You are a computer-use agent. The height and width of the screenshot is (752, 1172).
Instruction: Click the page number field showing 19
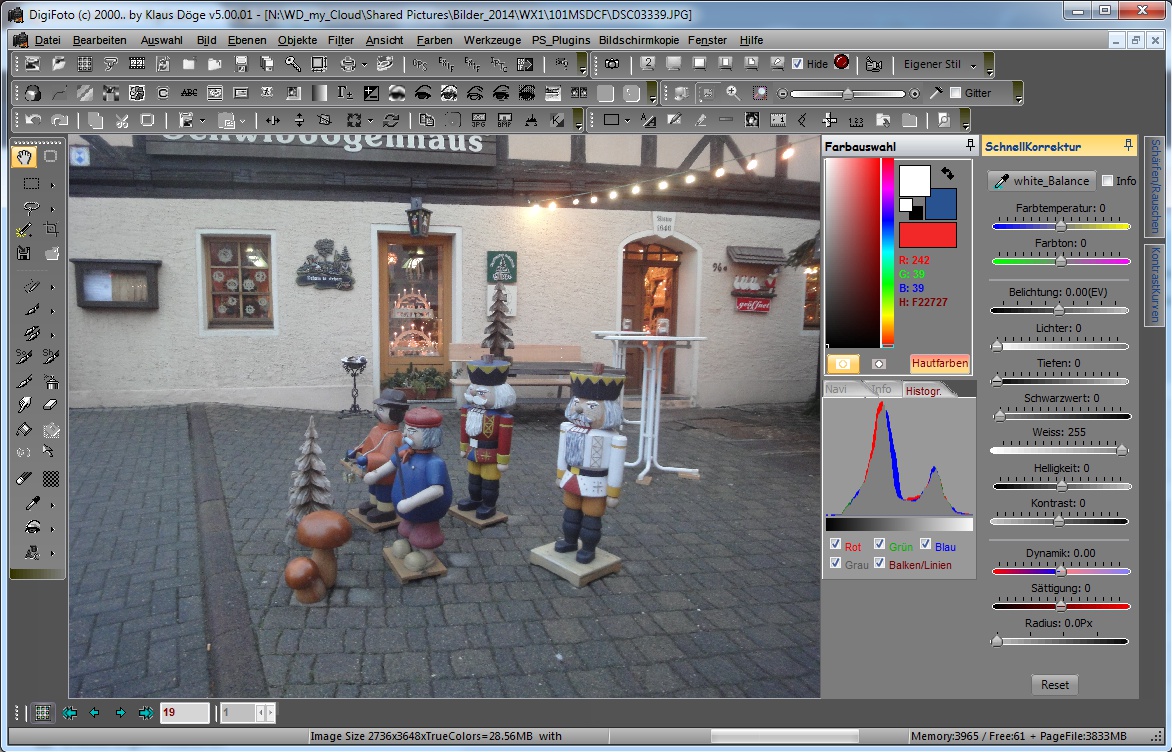pyautogui.click(x=184, y=714)
